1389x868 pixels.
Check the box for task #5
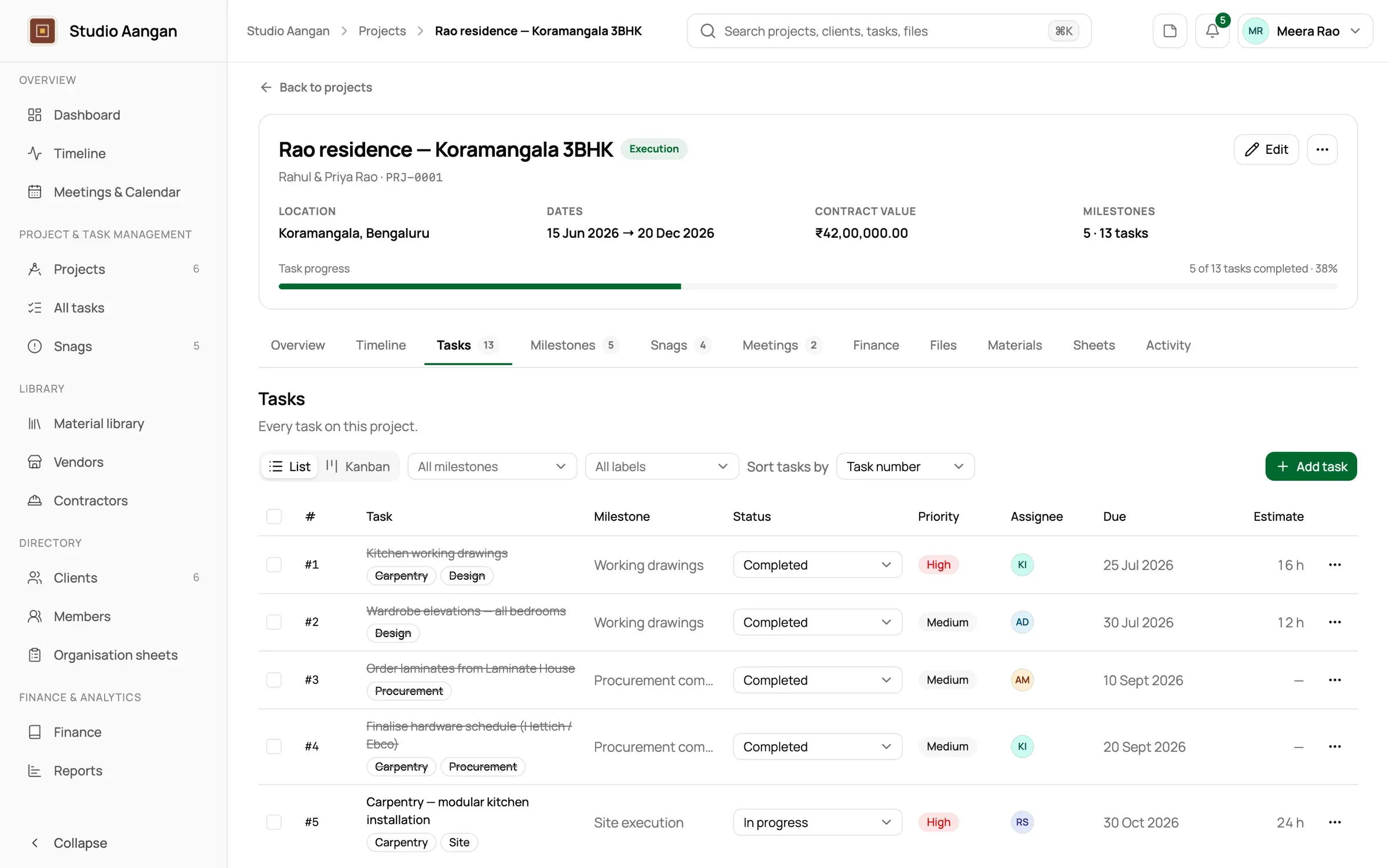coord(274,822)
